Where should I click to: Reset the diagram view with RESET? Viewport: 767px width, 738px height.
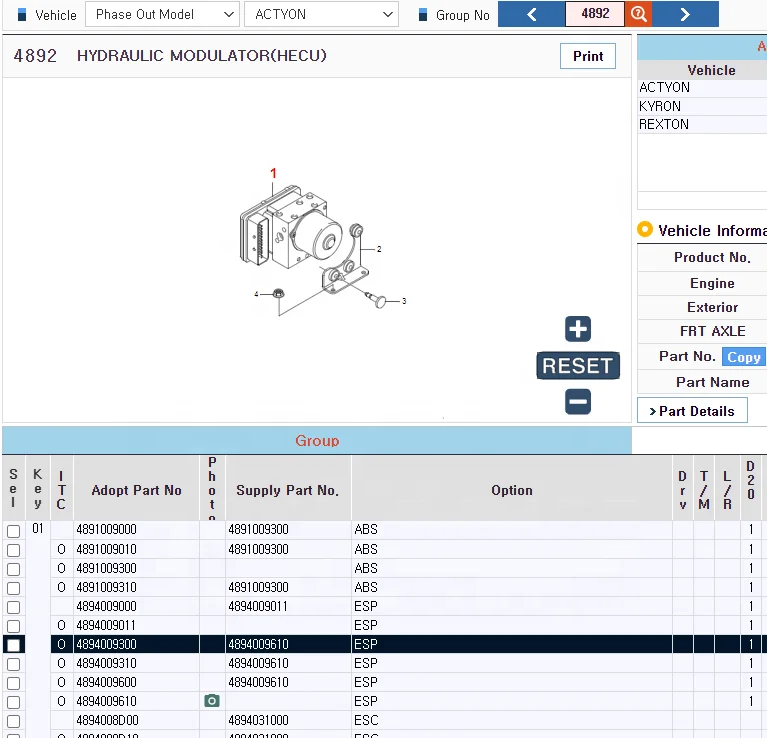[578, 366]
